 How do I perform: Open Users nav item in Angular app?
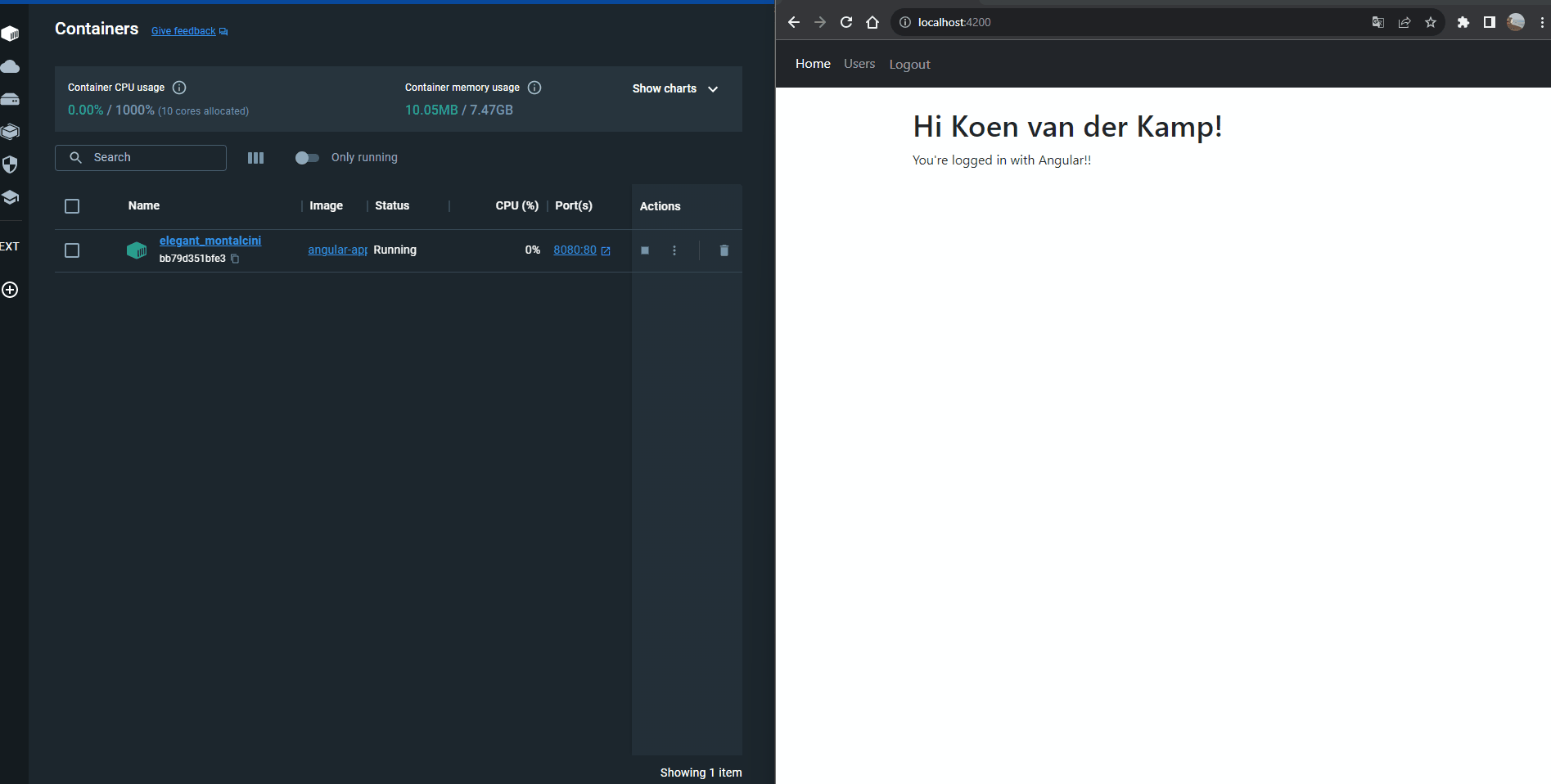click(859, 64)
